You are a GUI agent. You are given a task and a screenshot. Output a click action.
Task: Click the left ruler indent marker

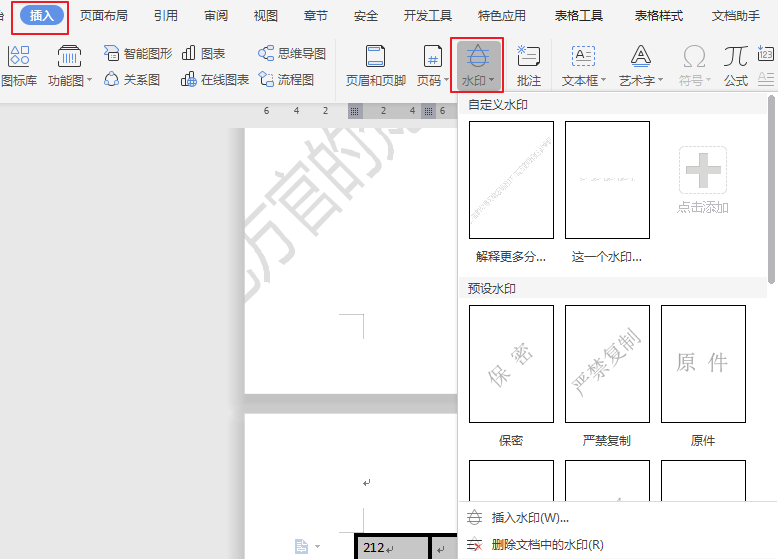(354, 111)
